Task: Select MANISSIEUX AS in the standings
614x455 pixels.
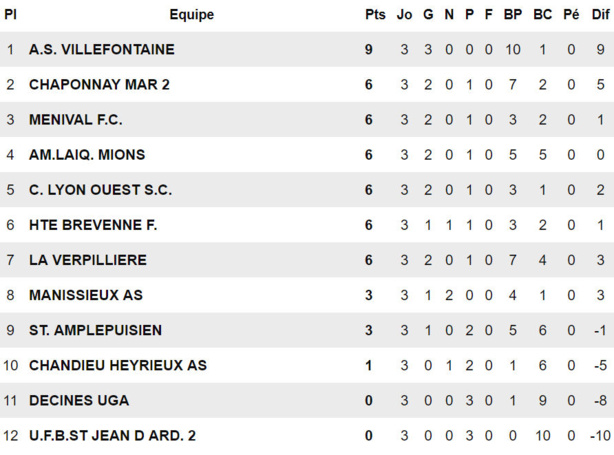Action: coord(86,295)
